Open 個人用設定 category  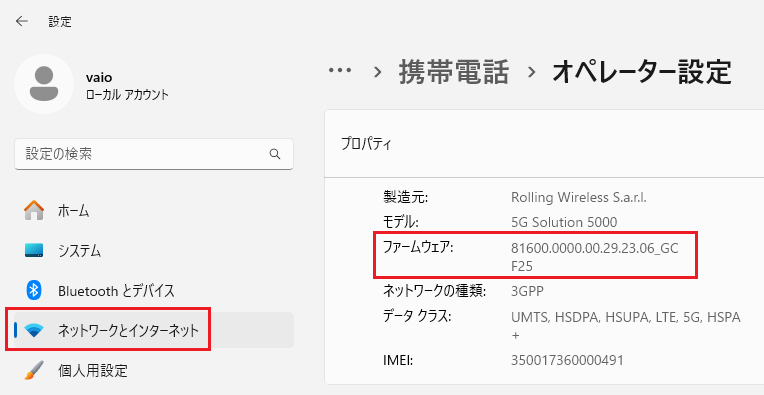pos(154,371)
